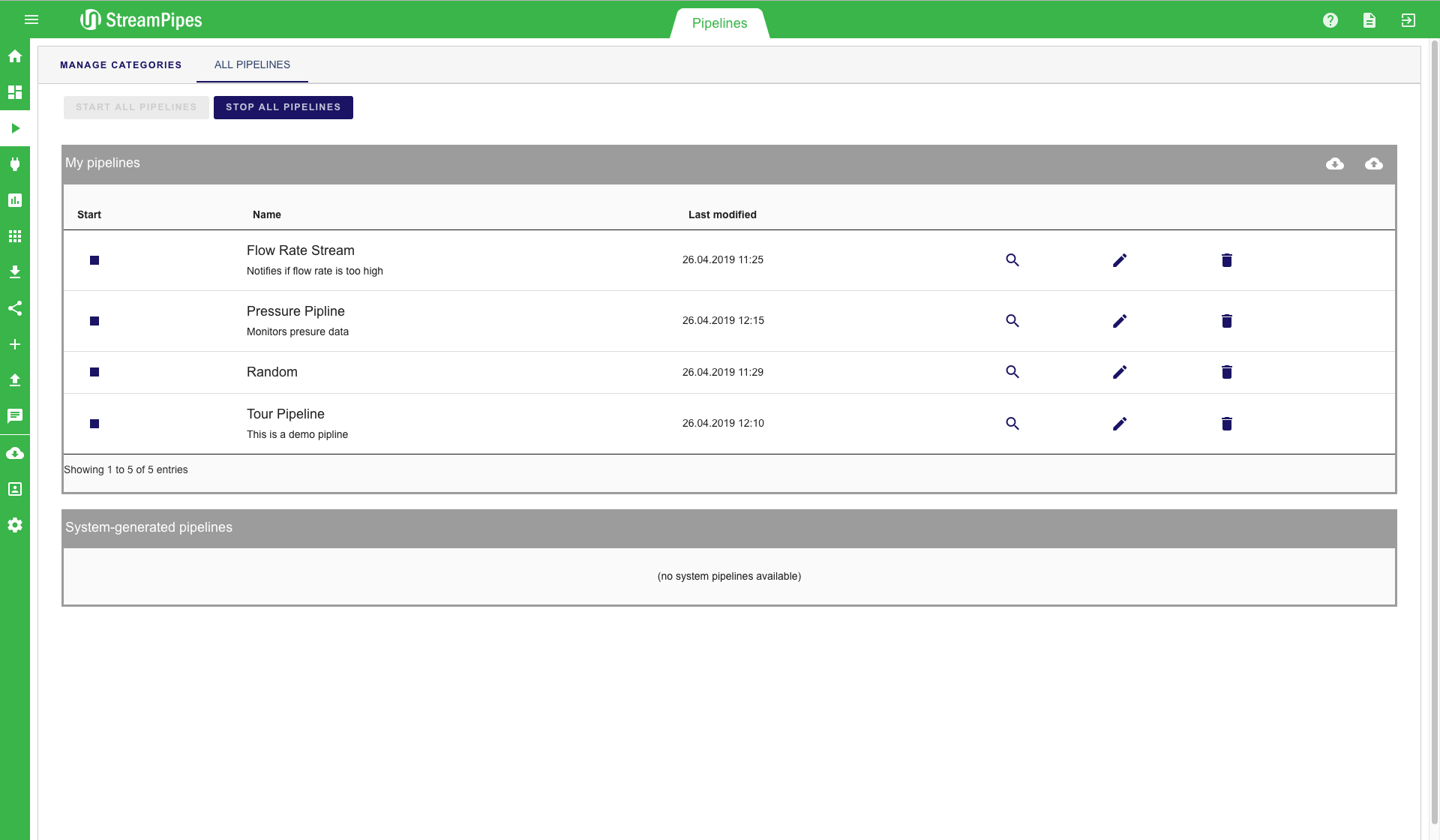View details of Random pipeline
Image resolution: width=1440 pixels, height=840 pixels.
click(1012, 372)
